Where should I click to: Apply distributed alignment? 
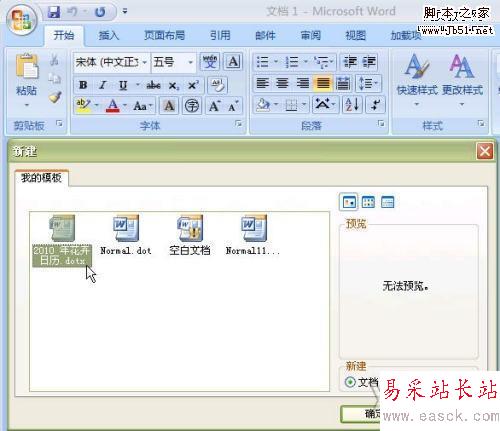point(343,83)
